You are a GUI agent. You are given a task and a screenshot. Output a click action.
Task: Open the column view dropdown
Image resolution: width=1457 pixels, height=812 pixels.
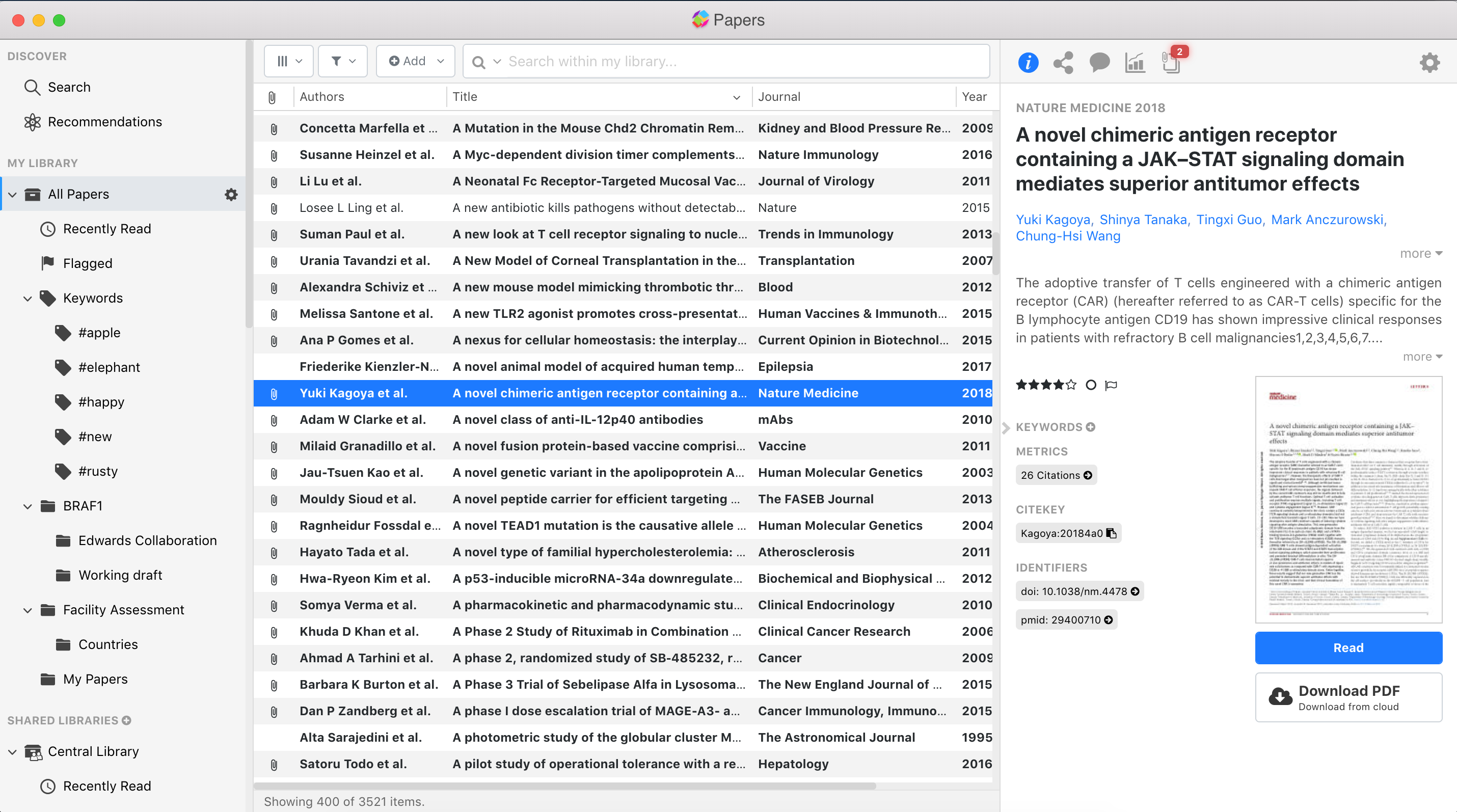[288, 61]
